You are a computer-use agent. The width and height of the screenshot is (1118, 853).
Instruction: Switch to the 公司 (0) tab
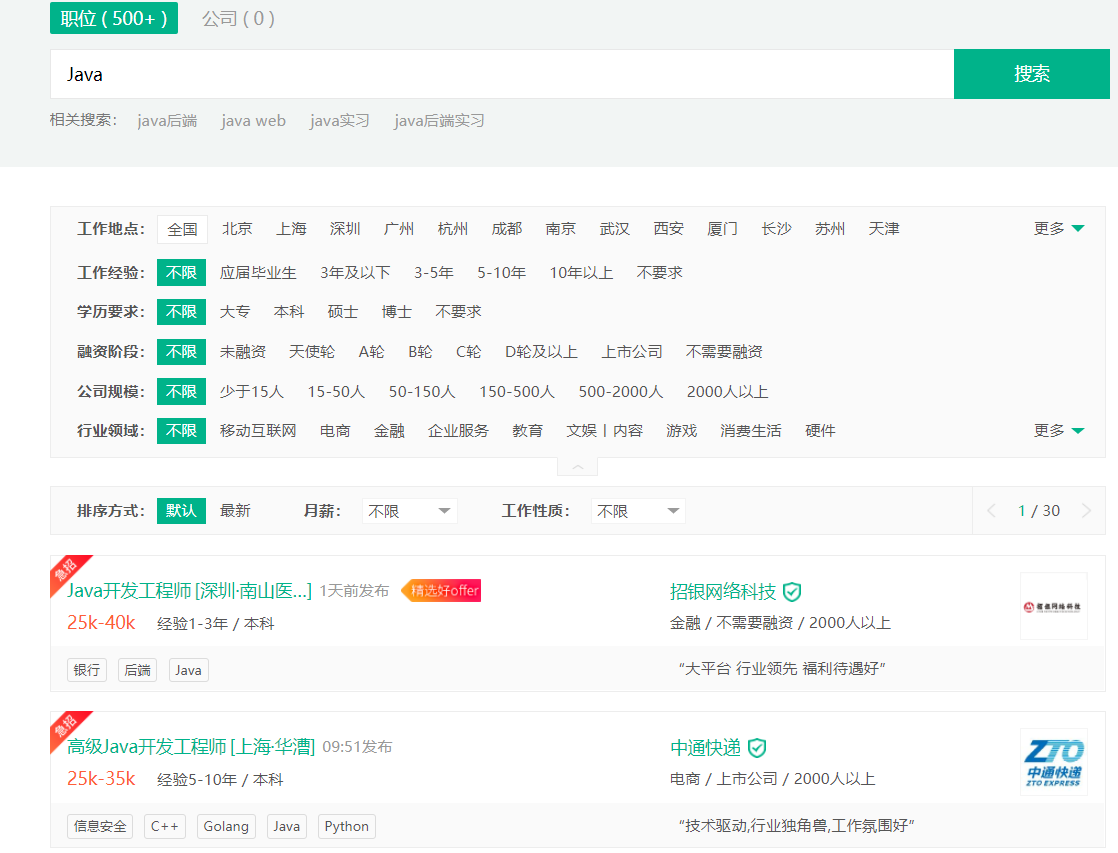click(x=238, y=19)
